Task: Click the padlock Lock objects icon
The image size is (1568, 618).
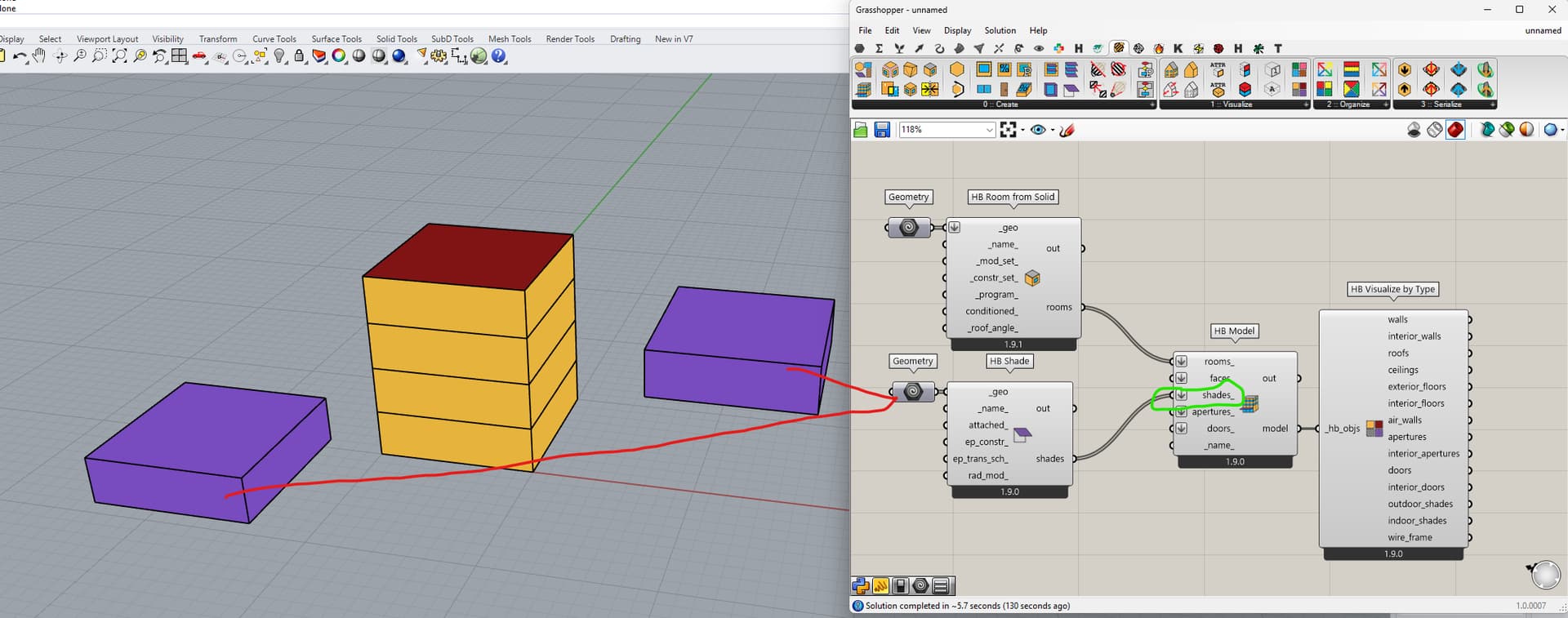Action: (x=300, y=56)
